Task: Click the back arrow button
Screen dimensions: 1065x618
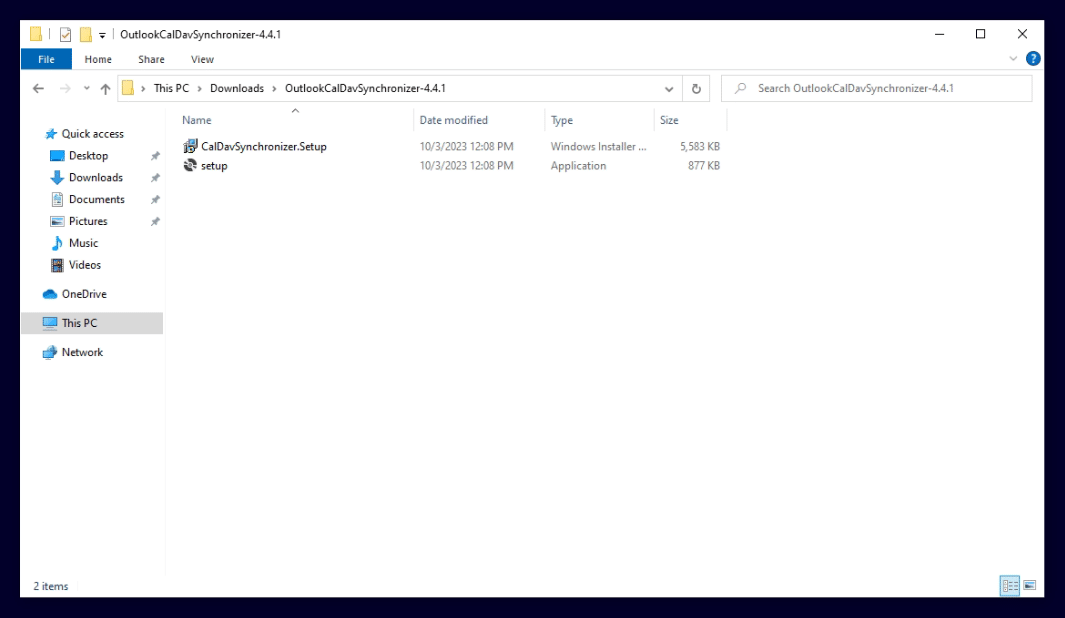Action: (x=38, y=88)
